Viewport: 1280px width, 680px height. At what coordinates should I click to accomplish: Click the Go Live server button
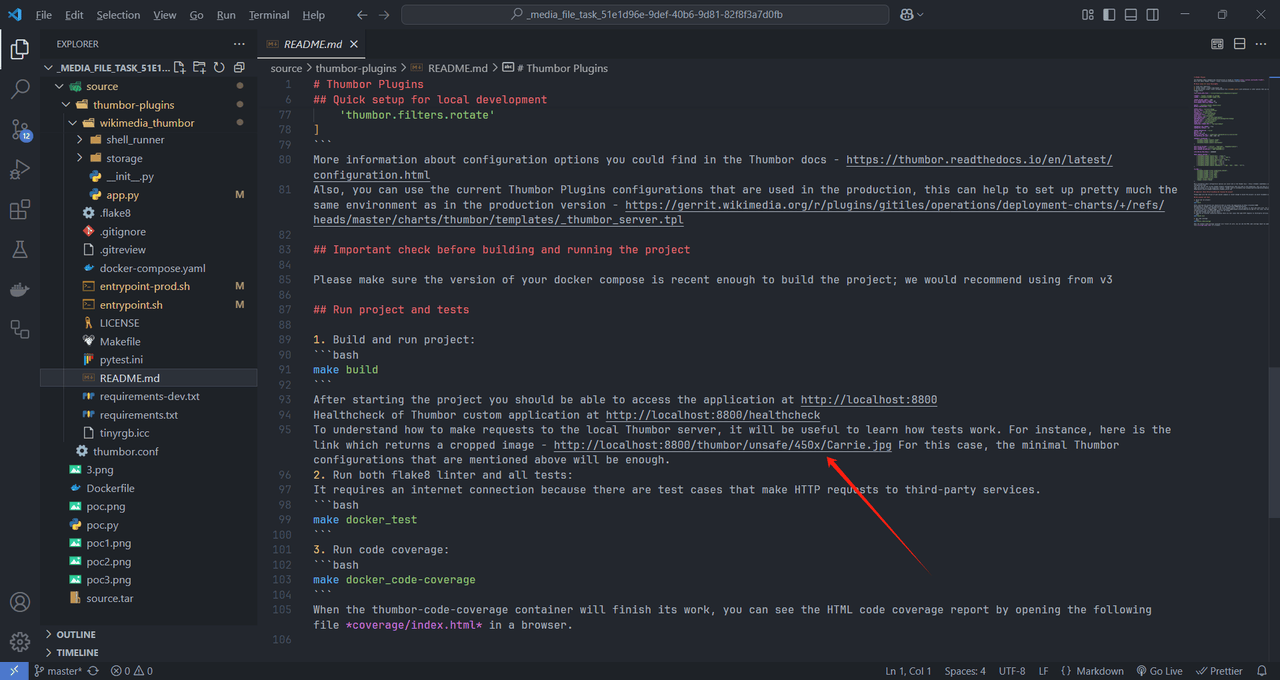click(1159, 670)
